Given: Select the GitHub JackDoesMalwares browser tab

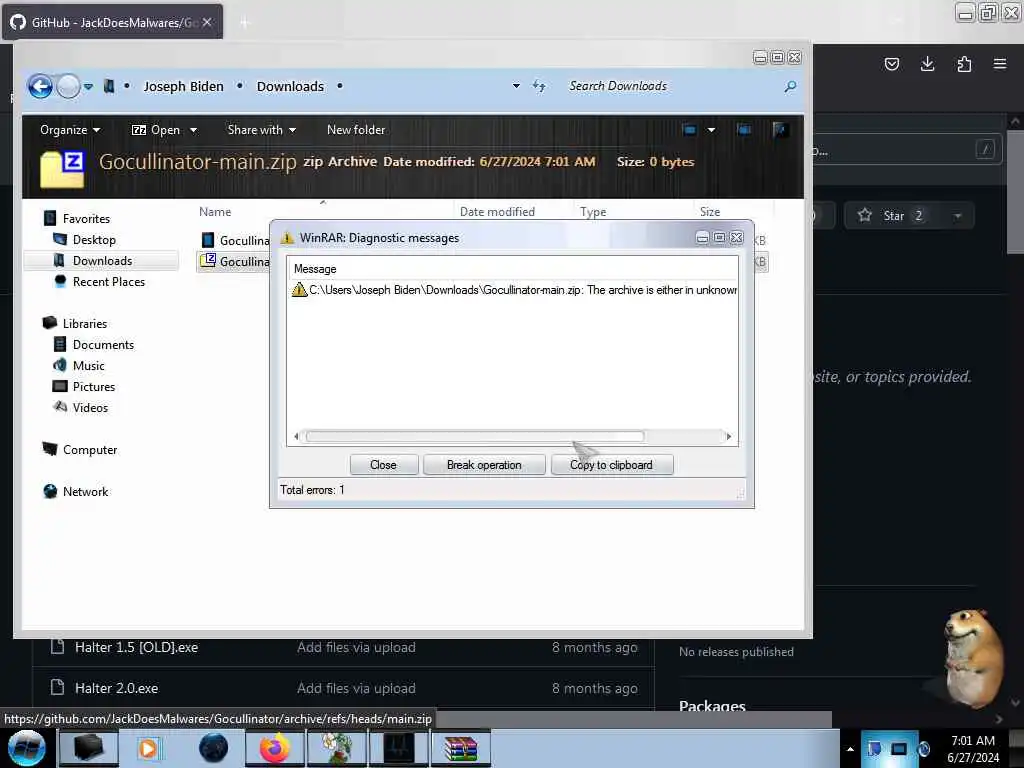Looking at the screenshot, I should coord(112,22).
